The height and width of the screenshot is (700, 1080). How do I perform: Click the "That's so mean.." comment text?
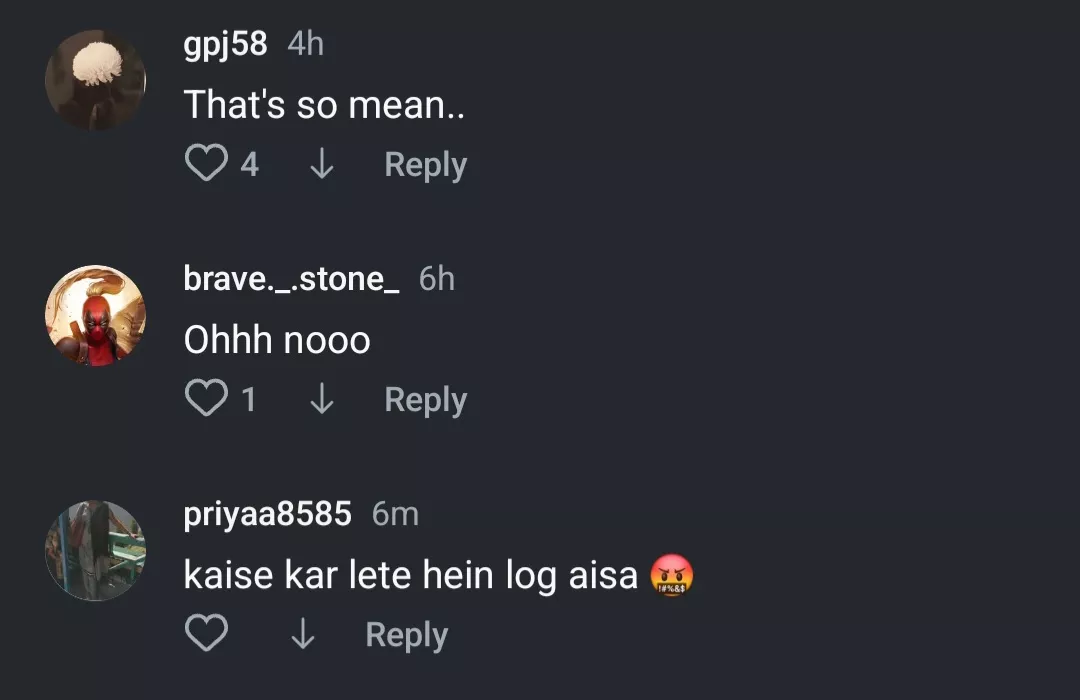pos(325,105)
